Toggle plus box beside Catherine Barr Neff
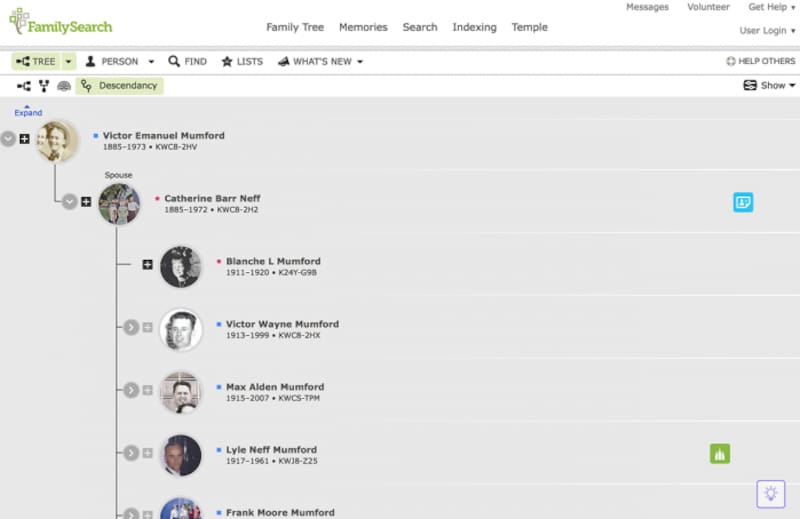 pos(87,202)
